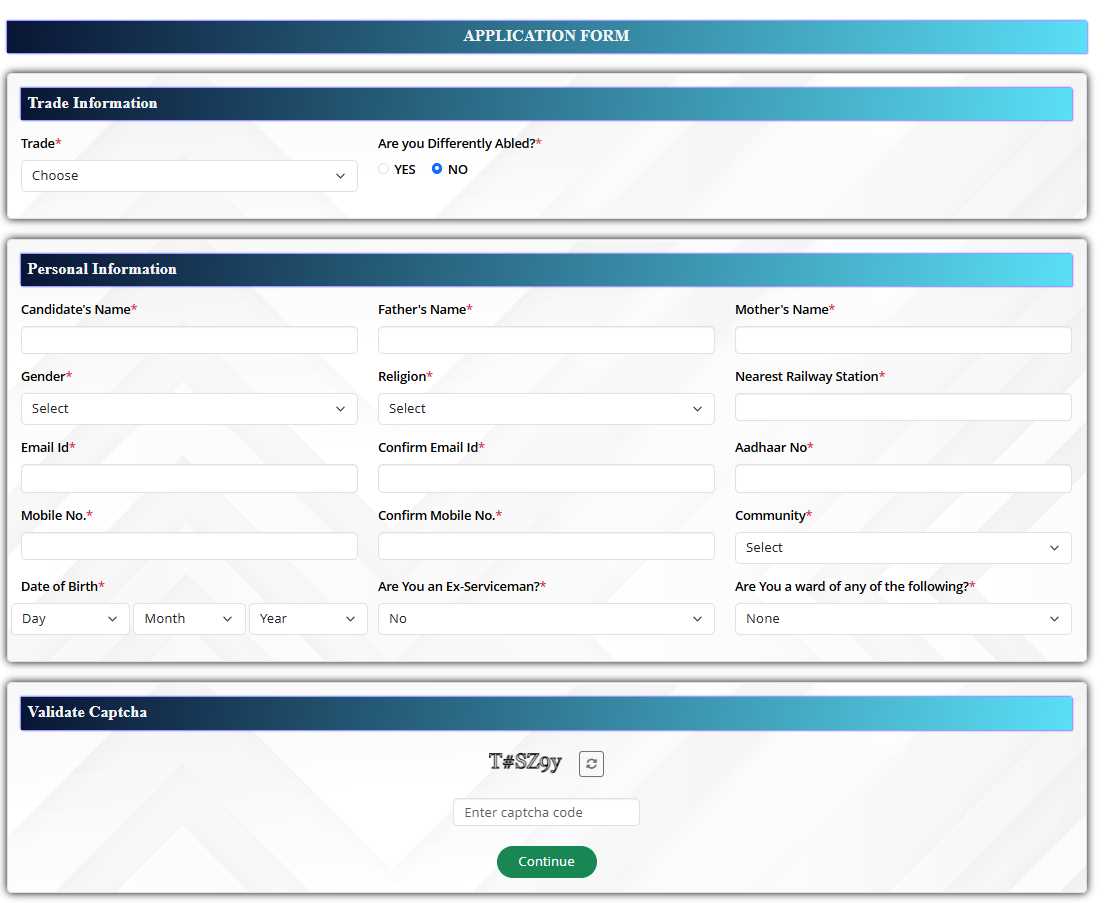Screen dimensions: 1113x903
Task: Open the ward of following dropdown
Action: [902, 619]
